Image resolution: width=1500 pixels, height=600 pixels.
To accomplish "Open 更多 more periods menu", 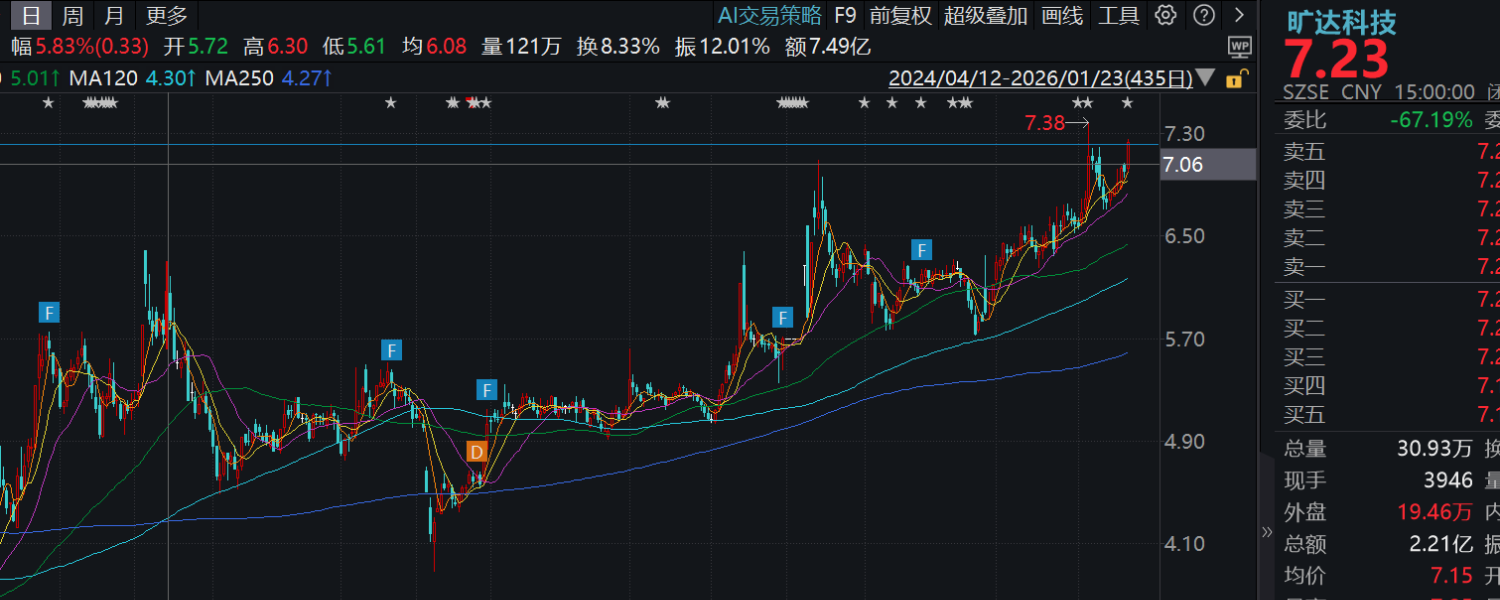I will (166, 15).
